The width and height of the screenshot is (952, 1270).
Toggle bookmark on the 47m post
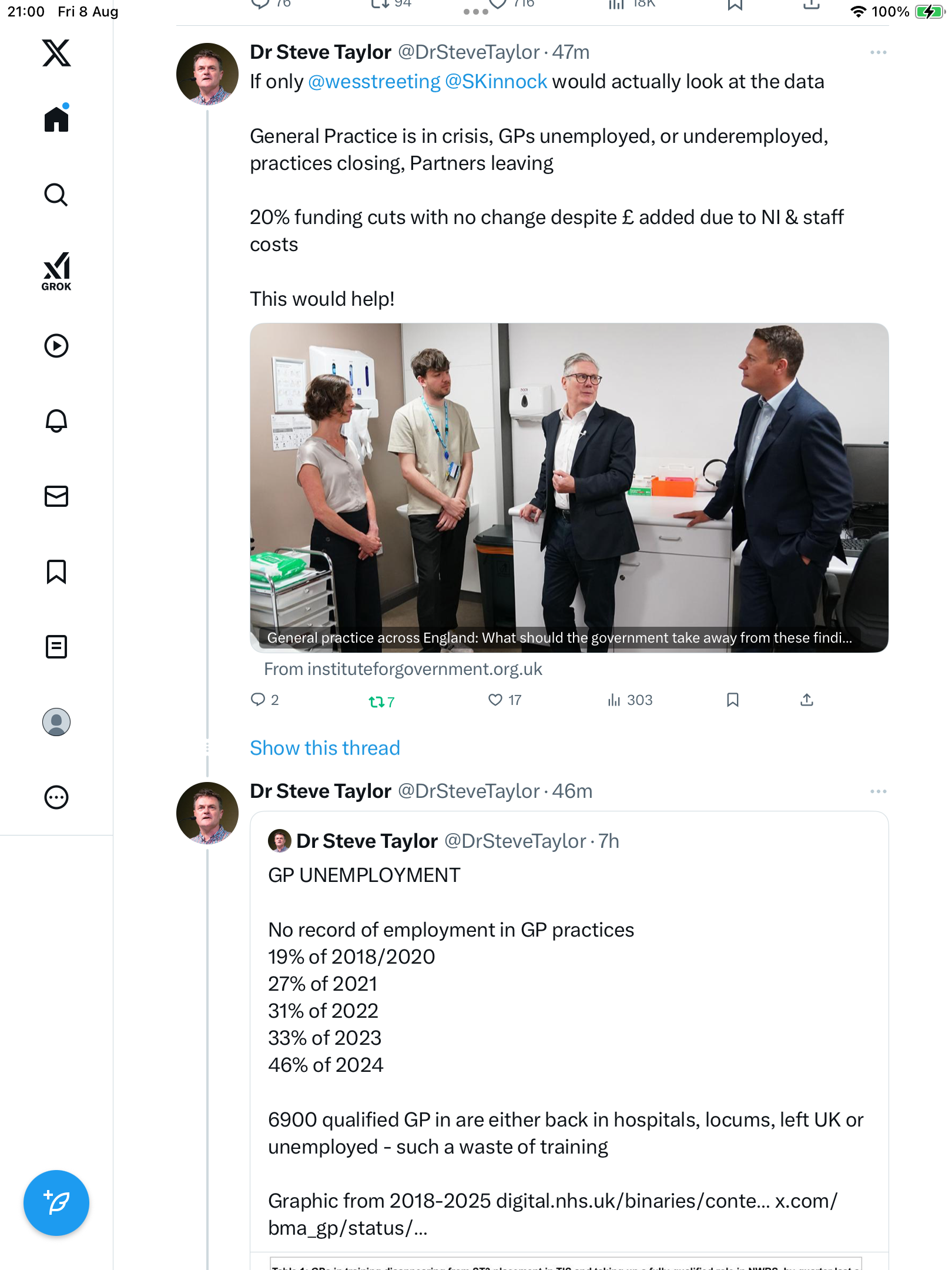click(732, 700)
